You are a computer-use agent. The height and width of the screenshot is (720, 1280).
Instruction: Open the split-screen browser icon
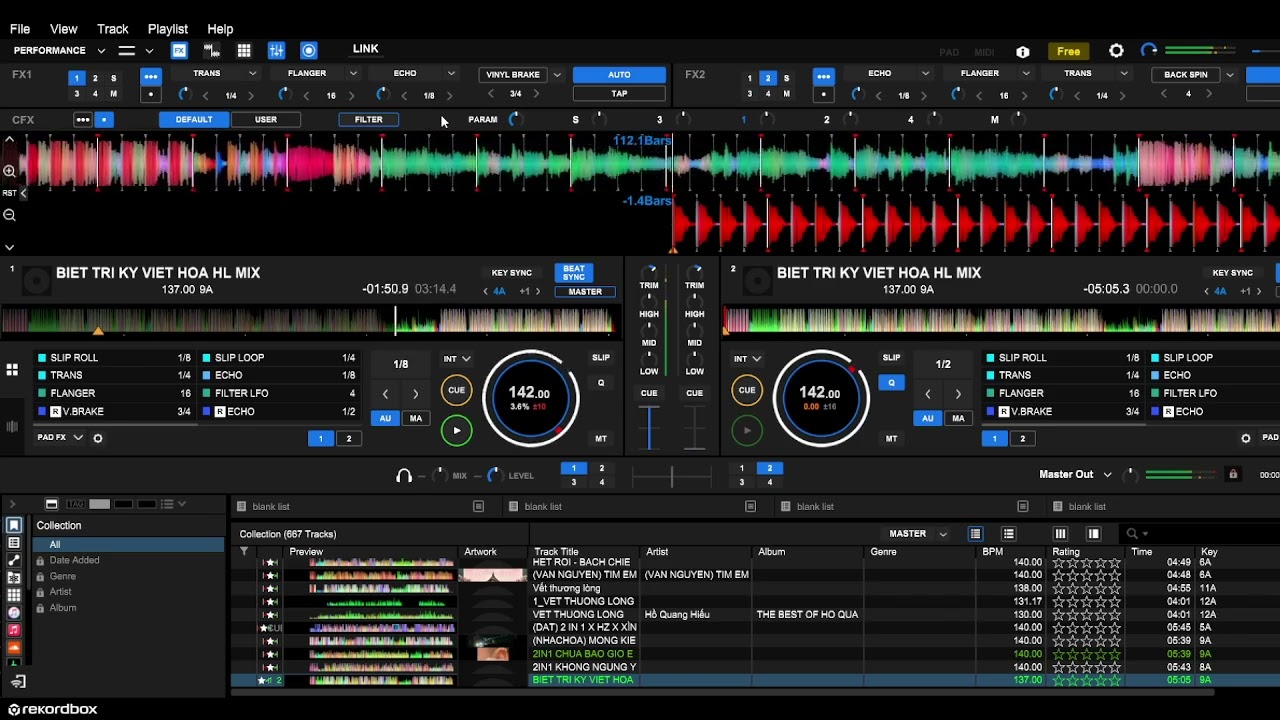[x=1093, y=534]
